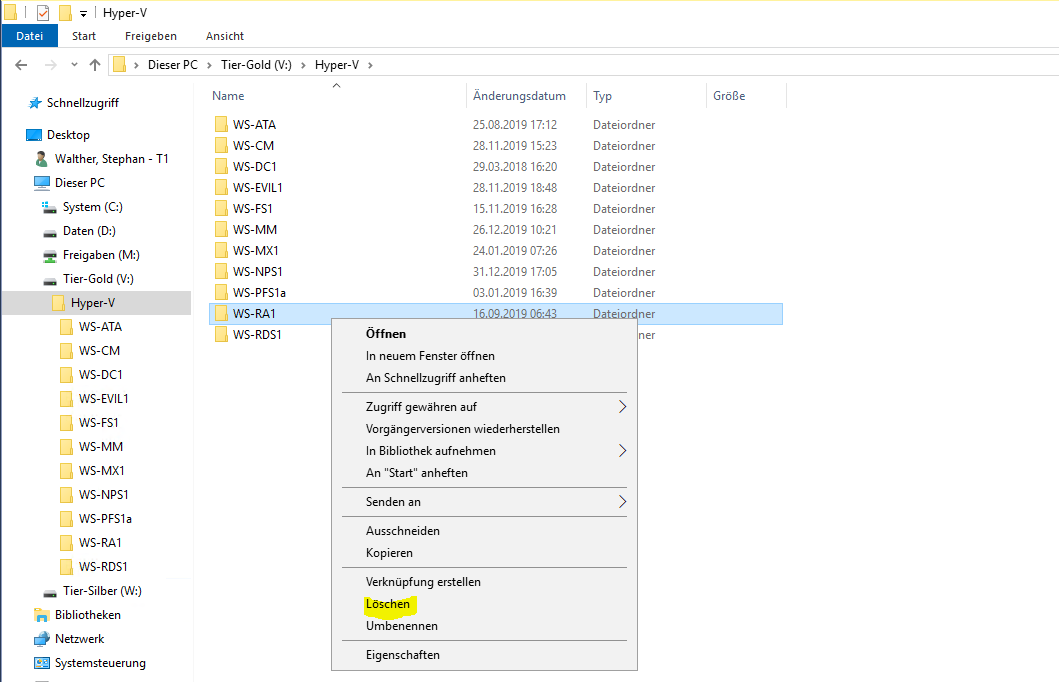
Task: Navigate up one folder level arrow
Action: [x=95, y=65]
